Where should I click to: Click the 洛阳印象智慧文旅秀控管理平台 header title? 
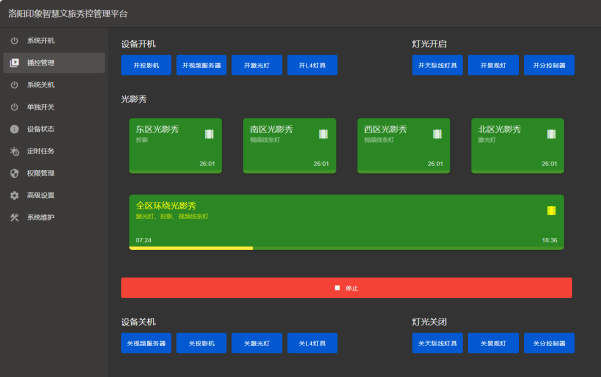click(x=68, y=14)
